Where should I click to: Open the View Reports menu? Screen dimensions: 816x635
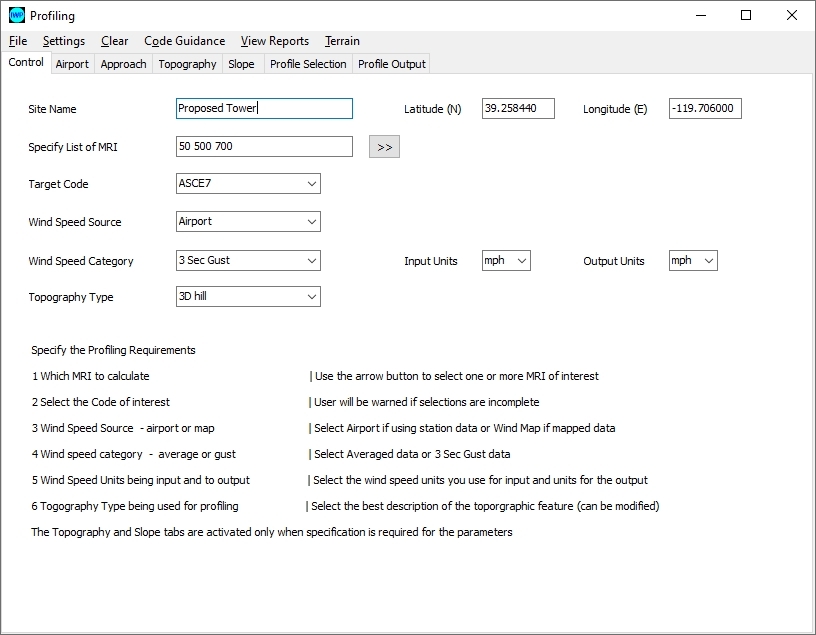click(x=274, y=41)
